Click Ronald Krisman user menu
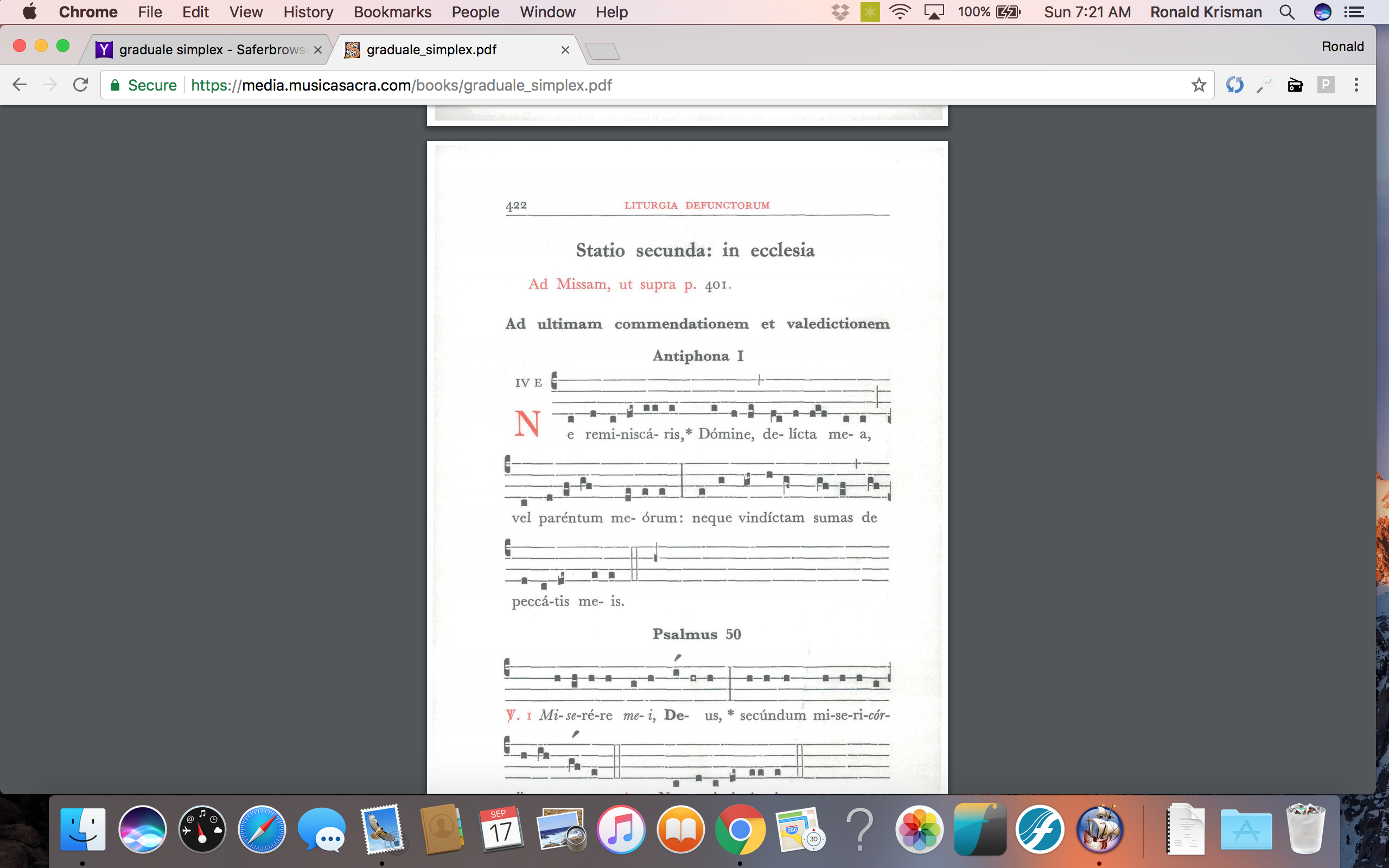Screen dimensions: 1389x868 [1205, 12]
